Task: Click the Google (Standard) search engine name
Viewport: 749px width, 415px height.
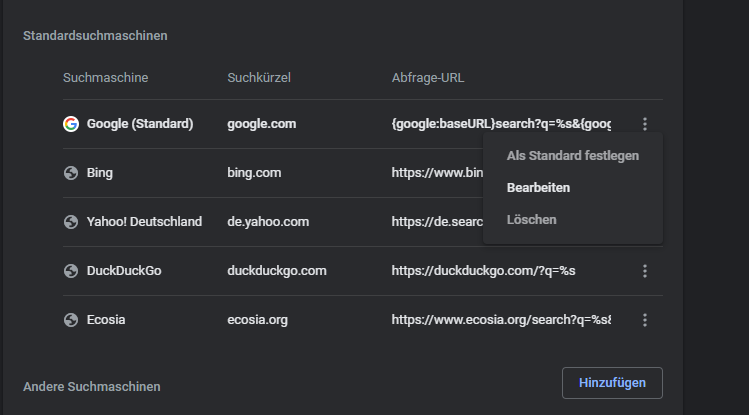Action: pos(140,124)
